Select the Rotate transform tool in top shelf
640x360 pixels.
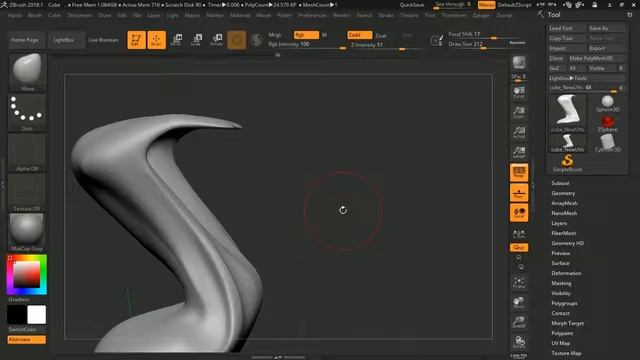(x=216, y=40)
